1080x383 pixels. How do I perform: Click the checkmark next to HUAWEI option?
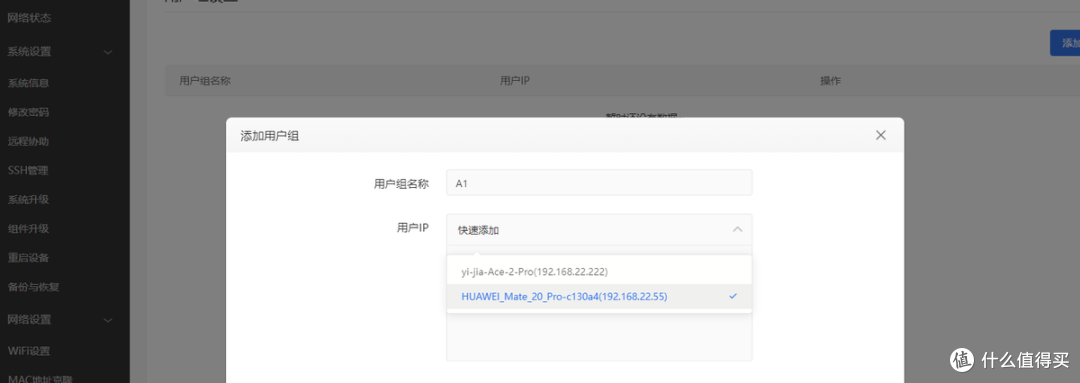click(733, 296)
